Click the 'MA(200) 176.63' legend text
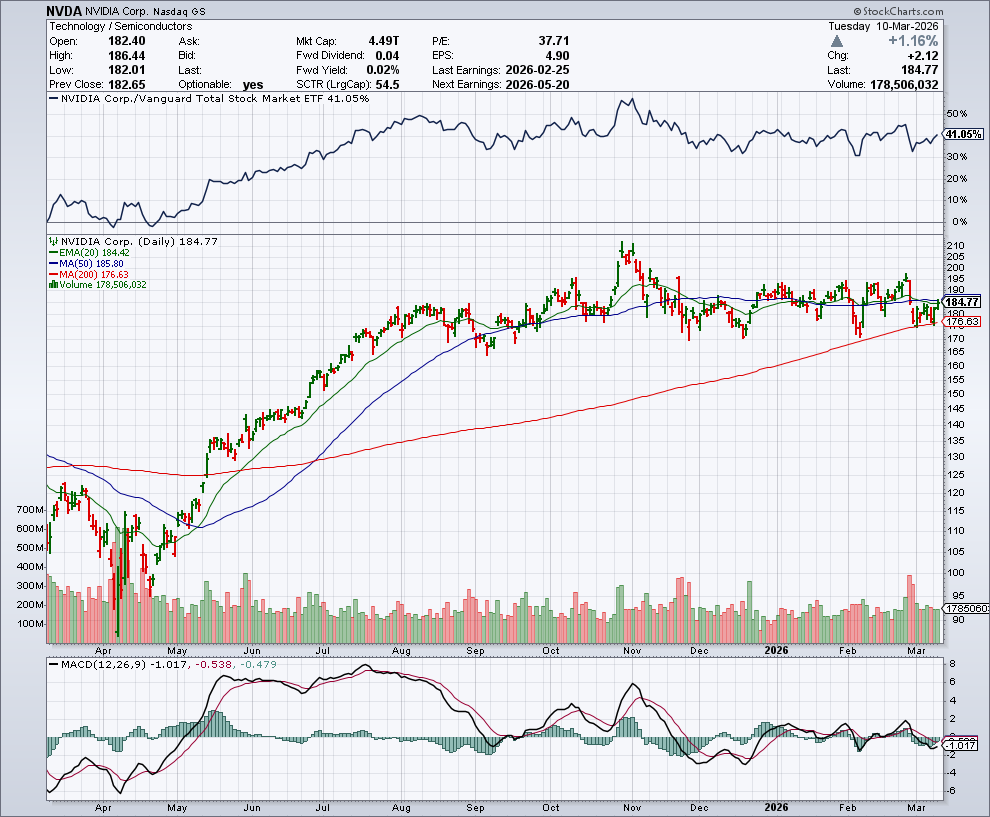The image size is (990, 817). pos(95,274)
